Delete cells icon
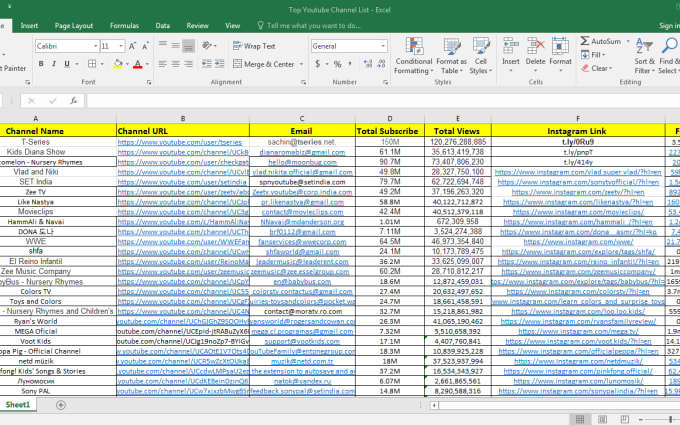The width and height of the screenshot is (680, 425). pyautogui.click(x=536, y=45)
